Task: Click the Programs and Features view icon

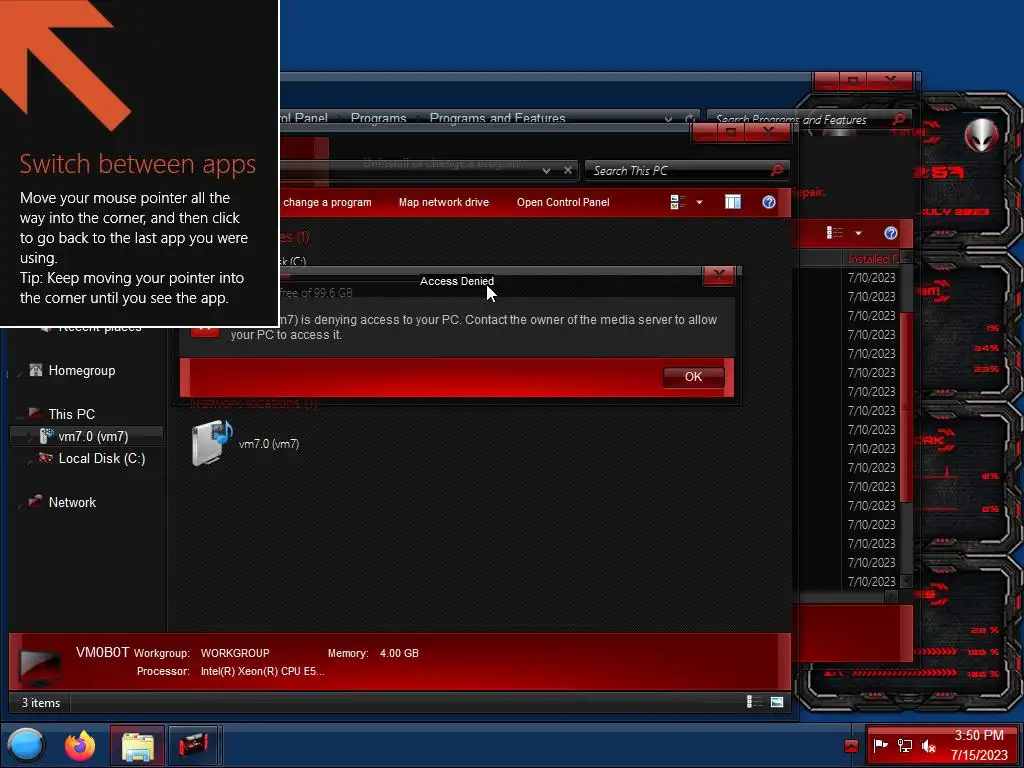Action: click(x=835, y=233)
